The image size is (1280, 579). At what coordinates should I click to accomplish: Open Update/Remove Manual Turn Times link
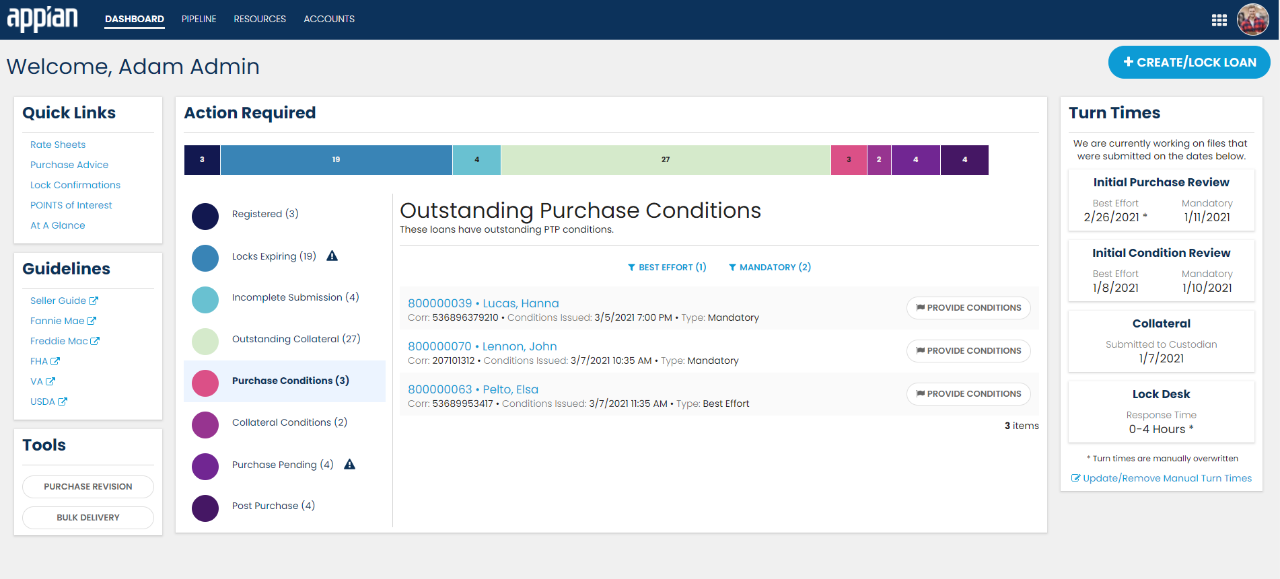(1161, 478)
